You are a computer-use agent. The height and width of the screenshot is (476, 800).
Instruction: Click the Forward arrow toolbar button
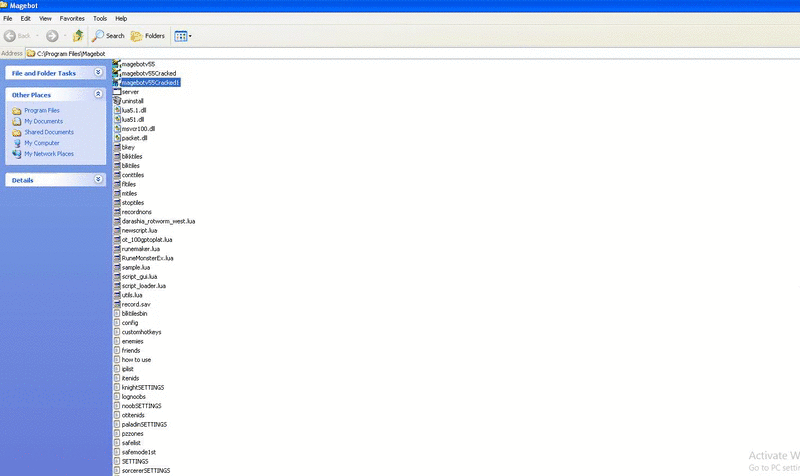52,36
